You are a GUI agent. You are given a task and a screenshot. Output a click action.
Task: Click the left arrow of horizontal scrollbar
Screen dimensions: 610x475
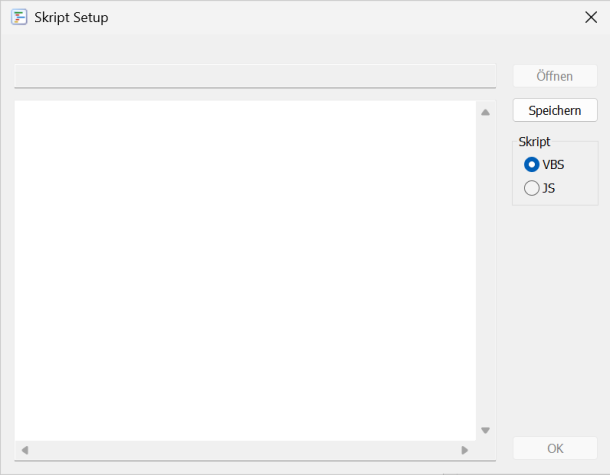point(25,450)
